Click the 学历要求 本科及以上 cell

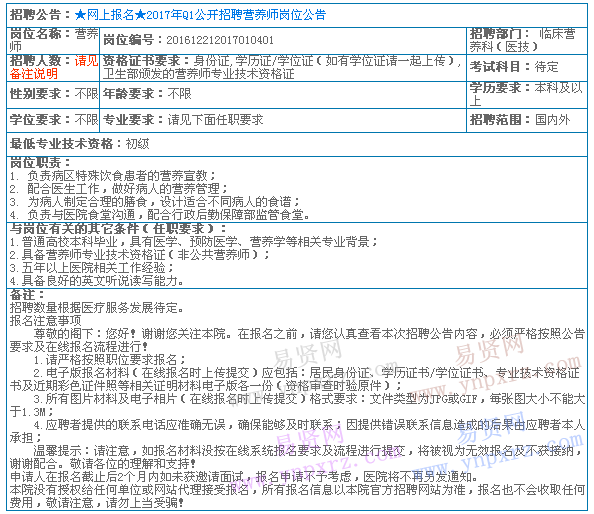527,94
